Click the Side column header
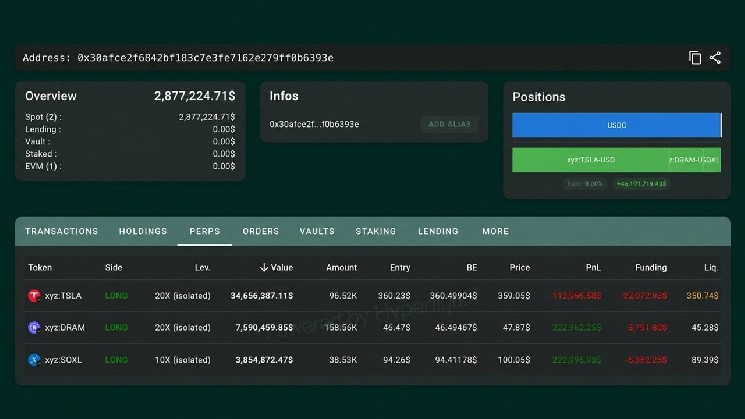745x419 pixels. (x=114, y=267)
